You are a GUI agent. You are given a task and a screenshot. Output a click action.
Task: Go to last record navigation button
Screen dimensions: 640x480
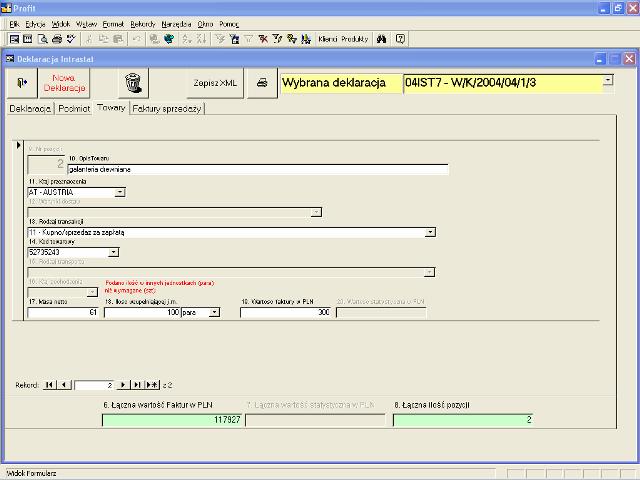[137, 385]
